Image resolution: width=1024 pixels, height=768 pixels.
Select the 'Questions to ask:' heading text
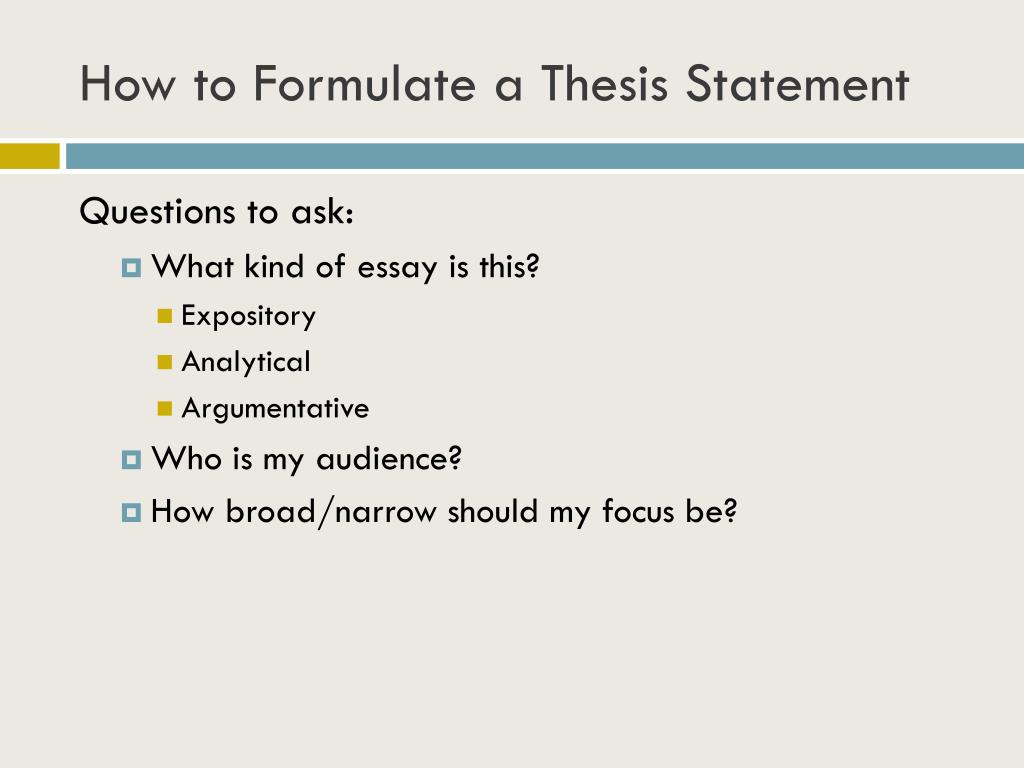[x=217, y=212]
